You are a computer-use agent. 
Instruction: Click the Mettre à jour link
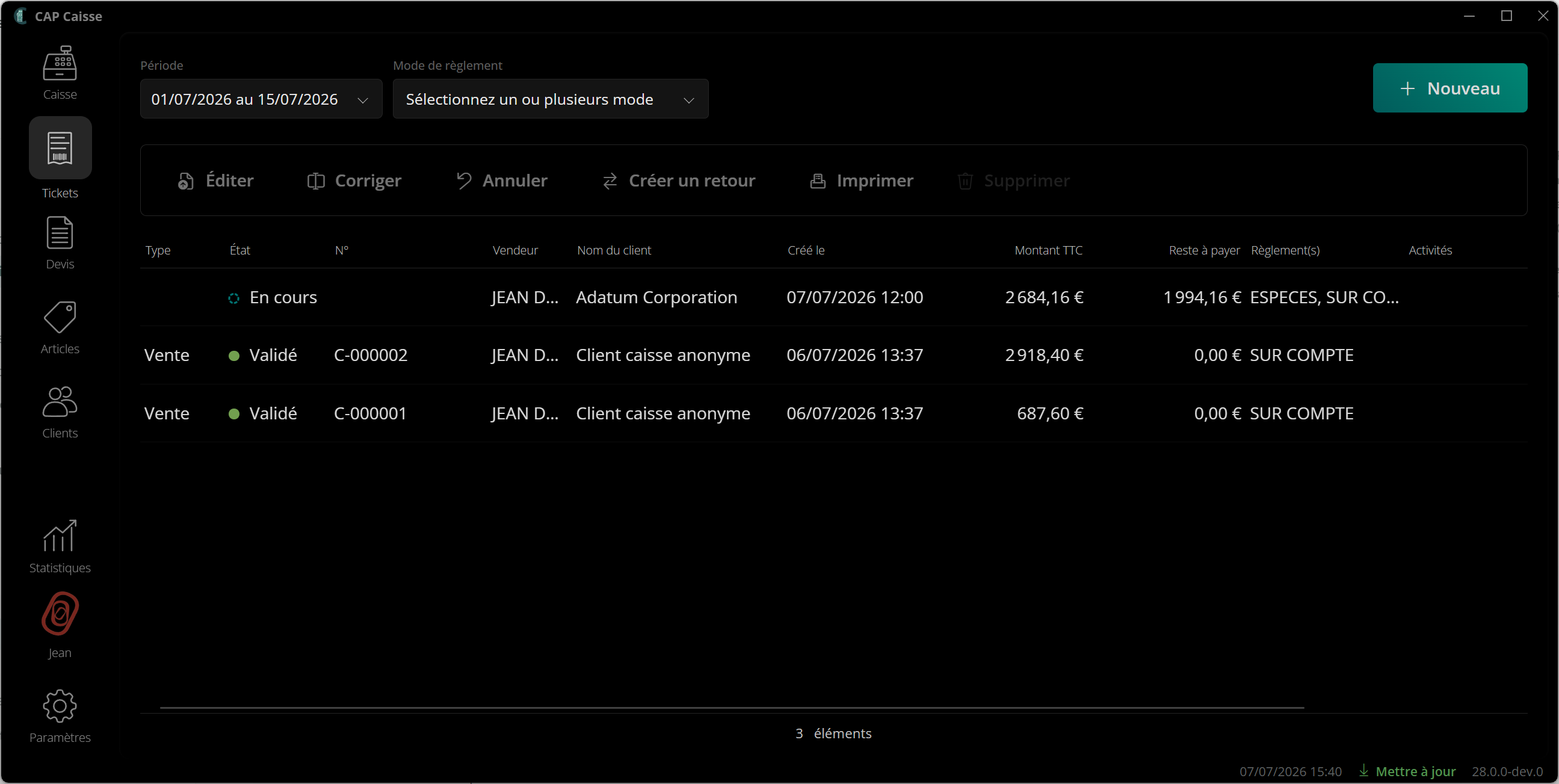(x=1407, y=771)
